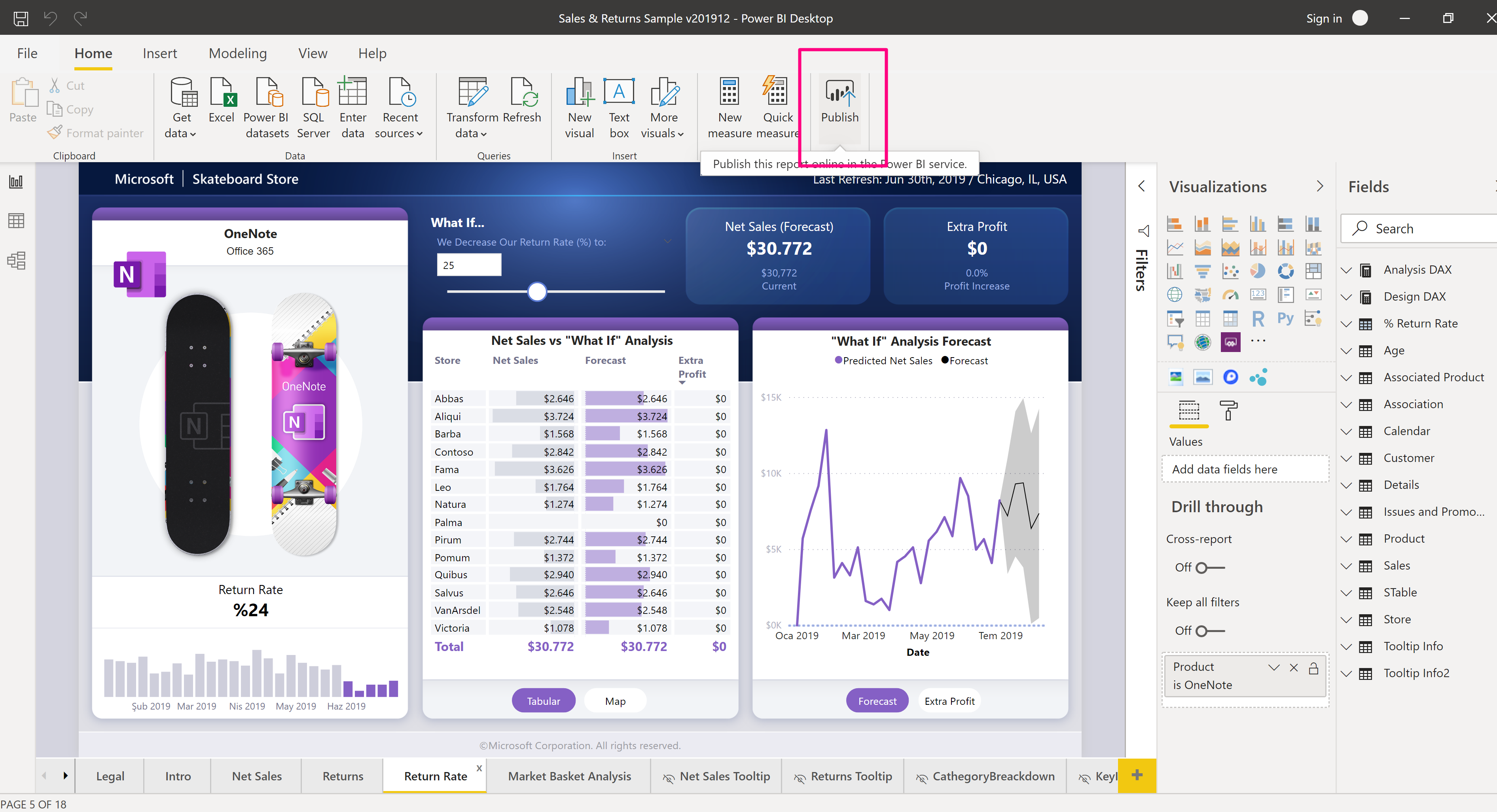Insert a New visual
Screen dimensions: 1497x812
click(580, 108)
